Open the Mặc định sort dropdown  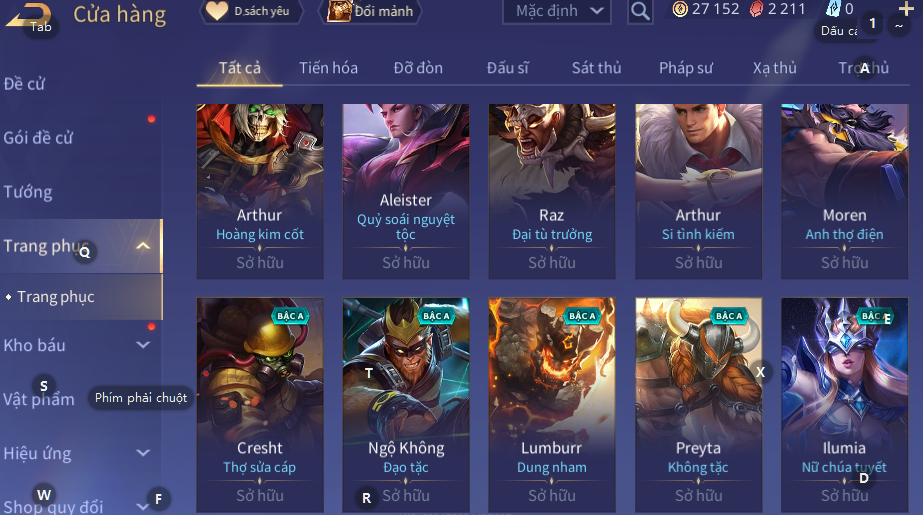click(x=557, y=11)
